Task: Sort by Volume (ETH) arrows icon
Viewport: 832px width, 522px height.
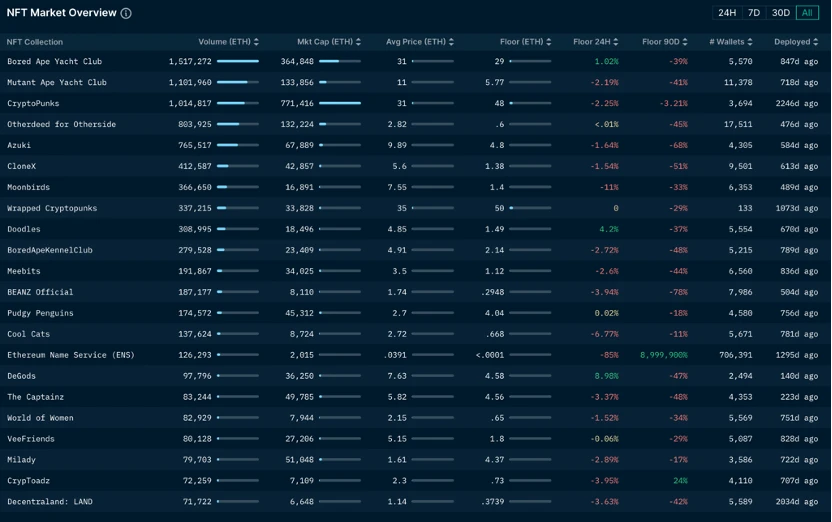Action: click(257, 42)
